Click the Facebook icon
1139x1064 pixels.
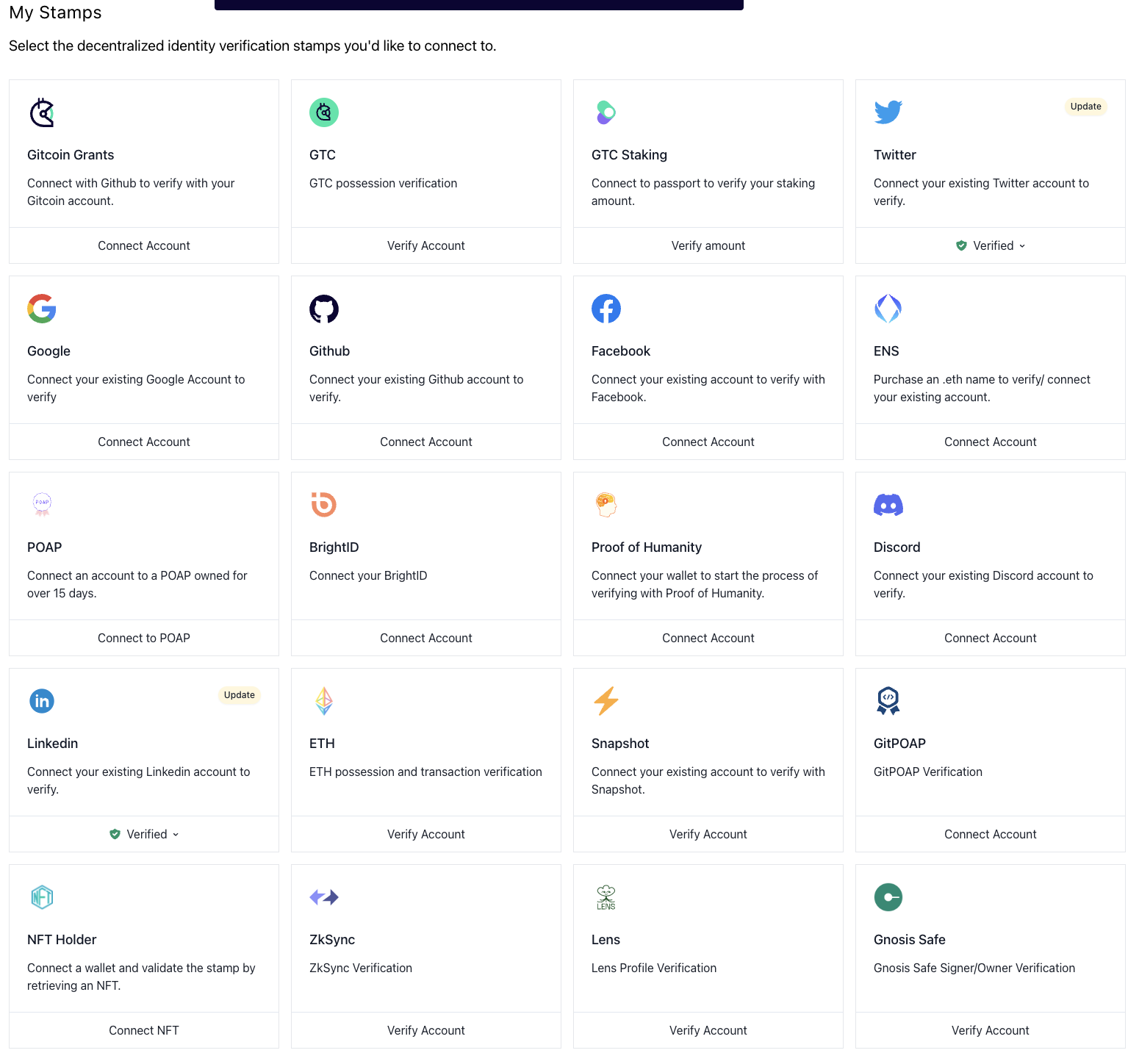tap(606, 309)
